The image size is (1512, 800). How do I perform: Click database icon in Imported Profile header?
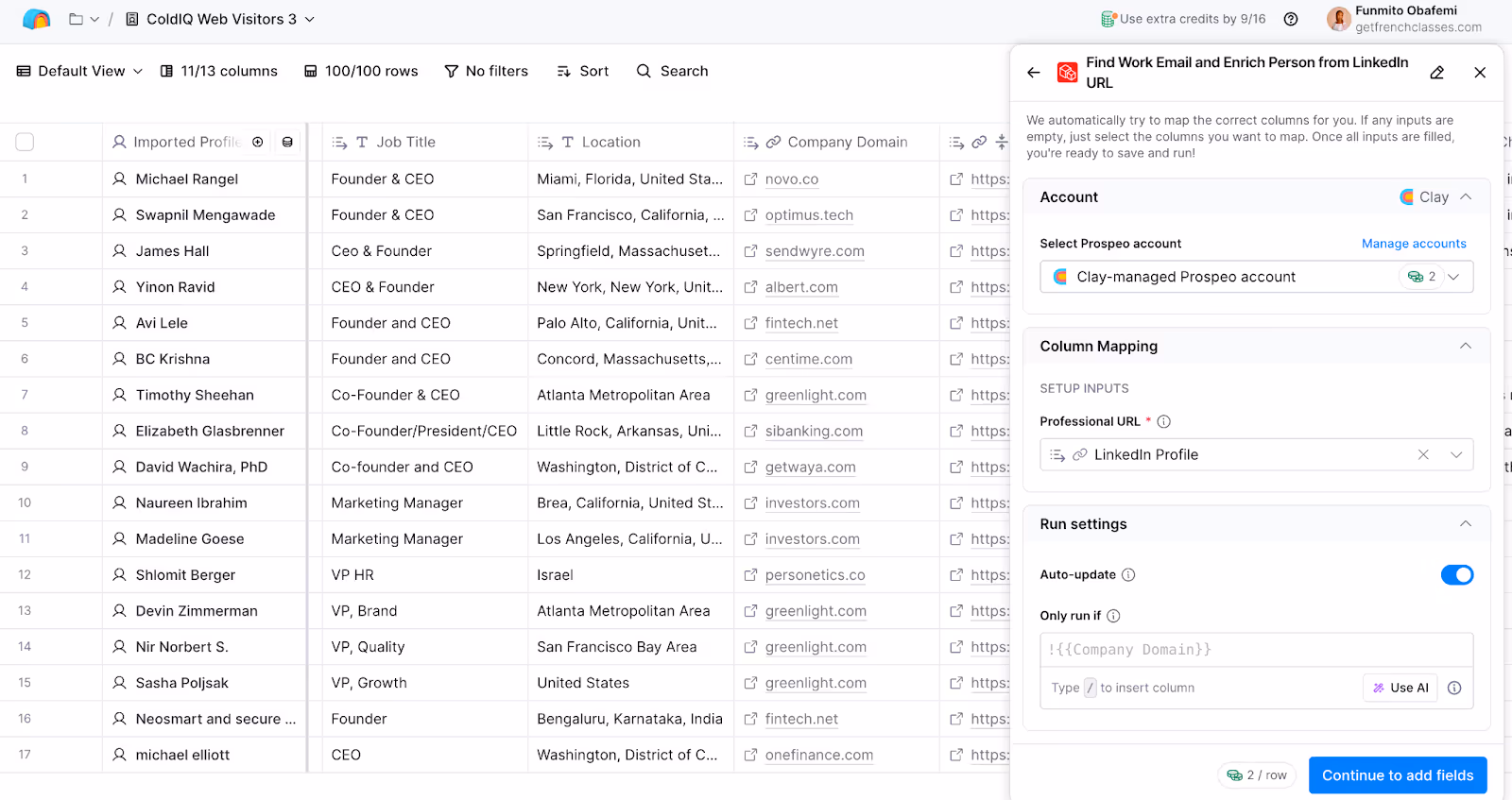point(287,142)
